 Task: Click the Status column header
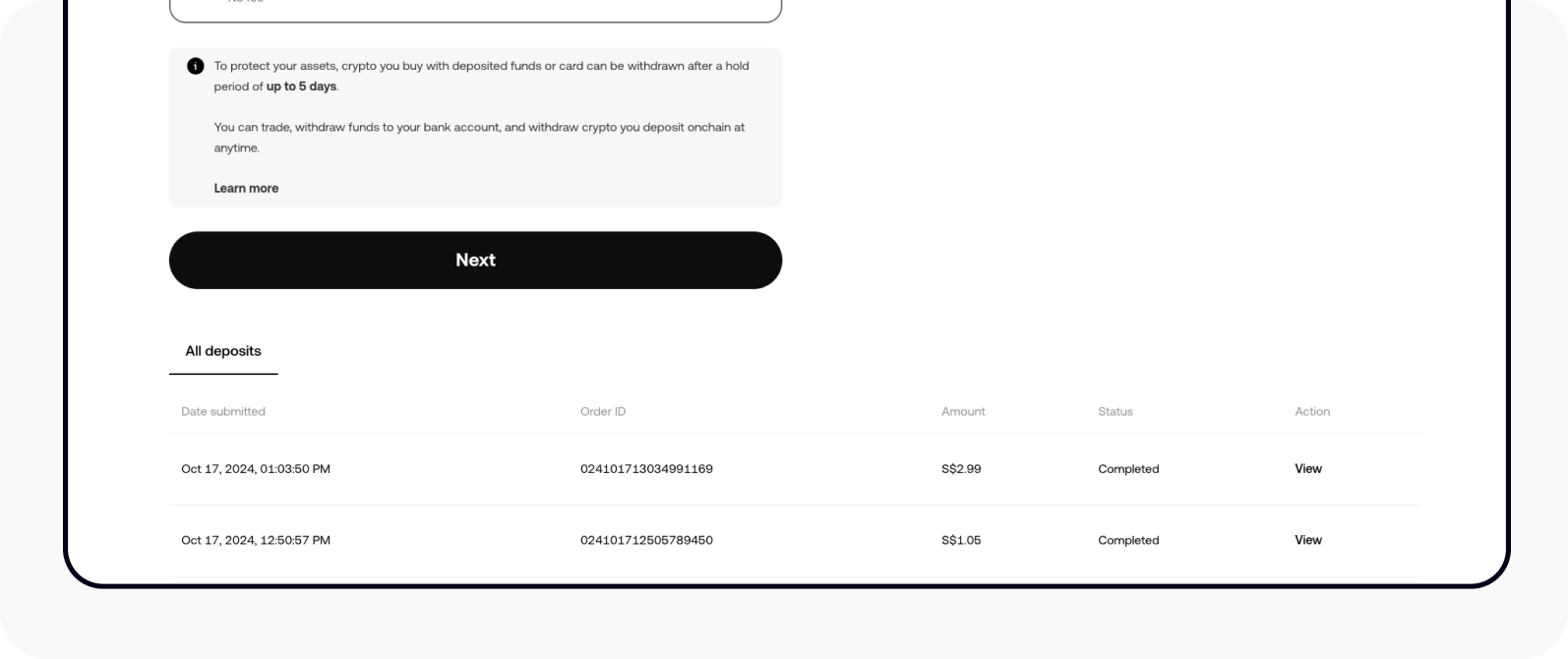click(1116, 411)
